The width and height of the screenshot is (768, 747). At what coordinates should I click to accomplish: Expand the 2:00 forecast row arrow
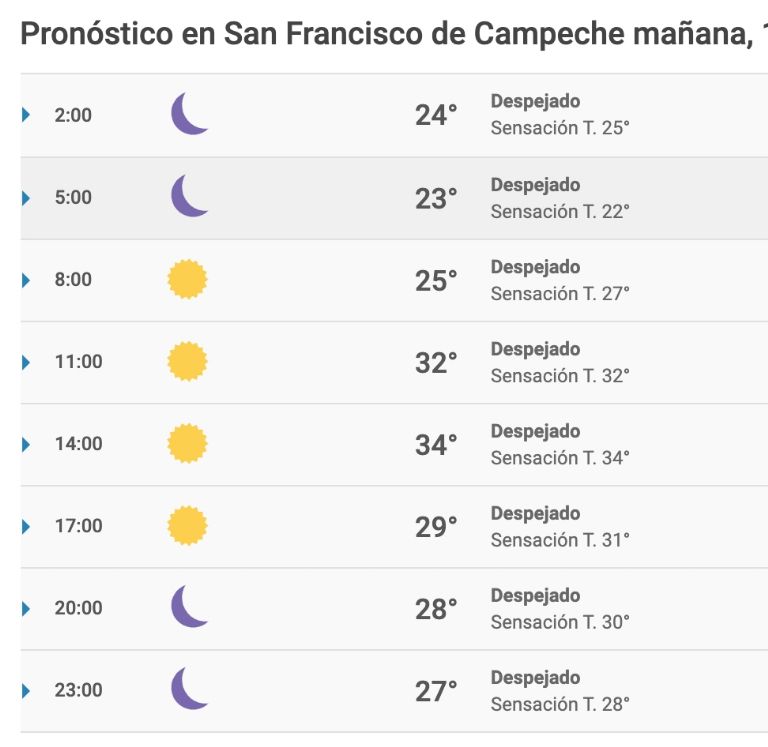[x=26, y=115]
